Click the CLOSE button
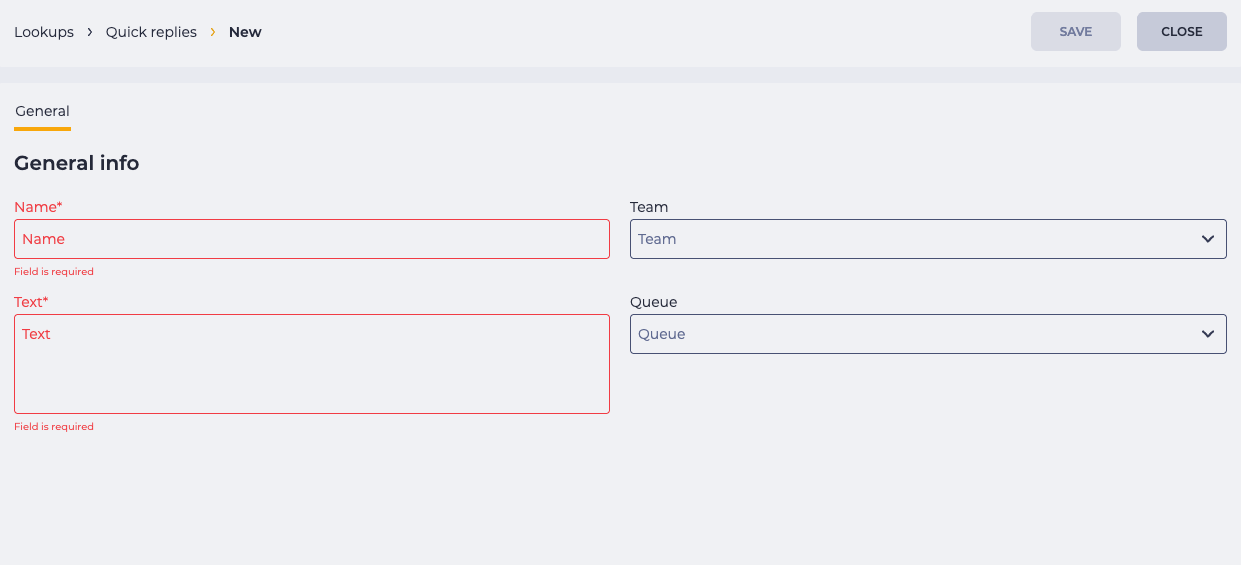This screenshot has height=565, width=1241. (x=1182, y=31)
